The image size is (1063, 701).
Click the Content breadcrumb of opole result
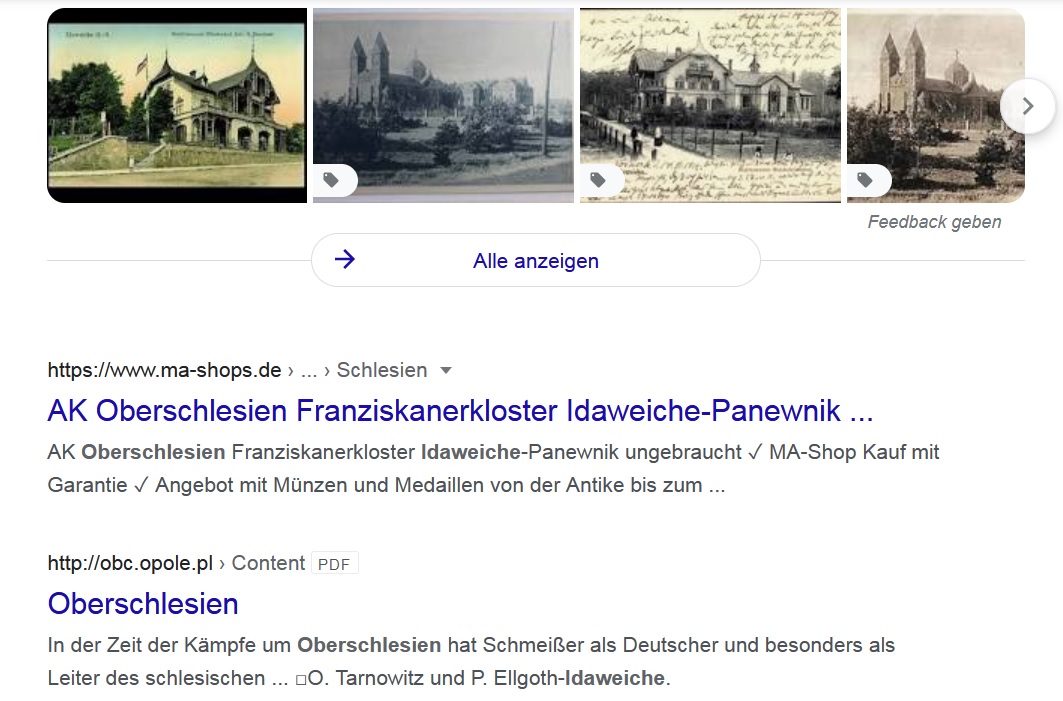point(268,563)
